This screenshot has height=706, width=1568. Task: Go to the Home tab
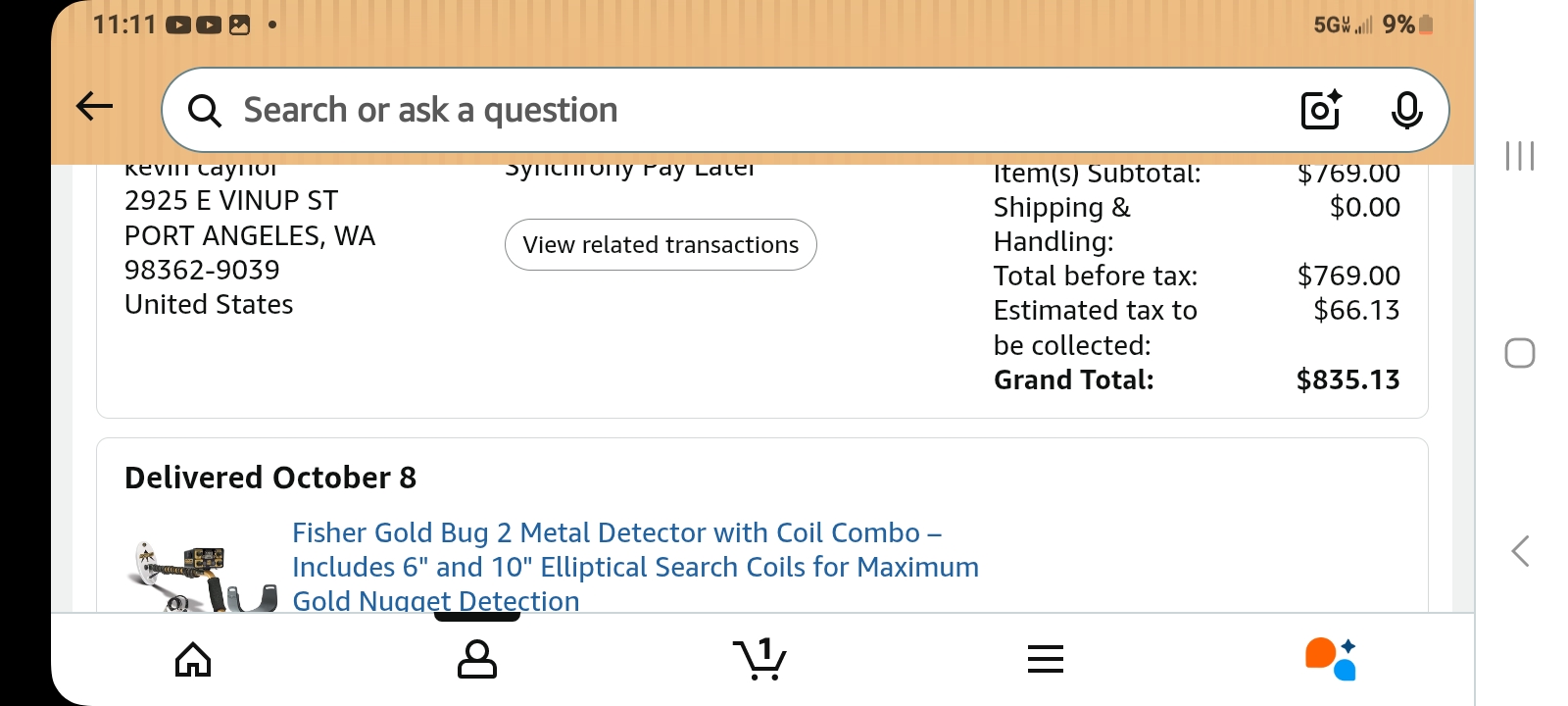coord(193,659)
